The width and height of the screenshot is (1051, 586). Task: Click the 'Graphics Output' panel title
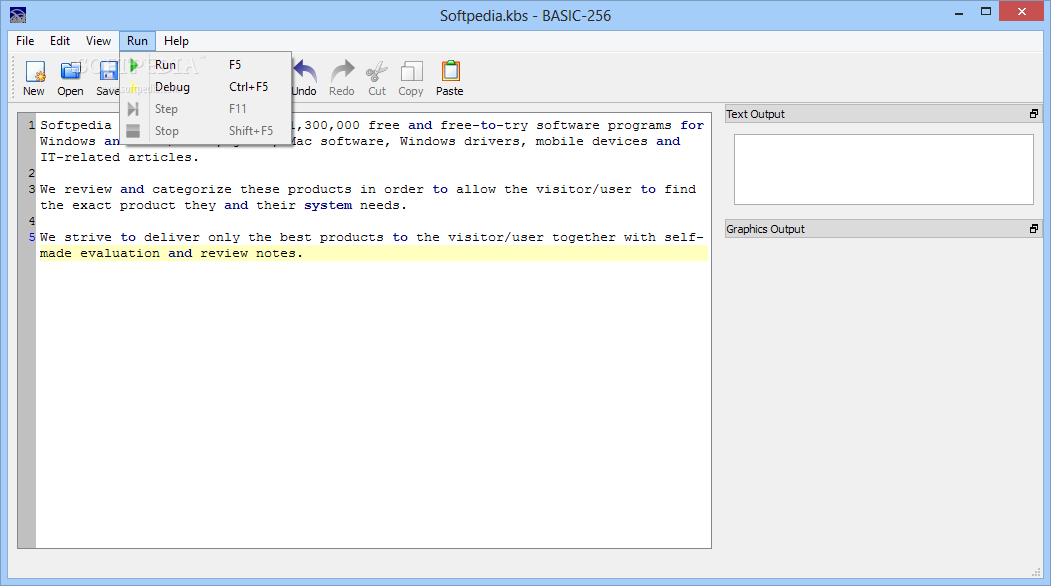click(765, 229)
